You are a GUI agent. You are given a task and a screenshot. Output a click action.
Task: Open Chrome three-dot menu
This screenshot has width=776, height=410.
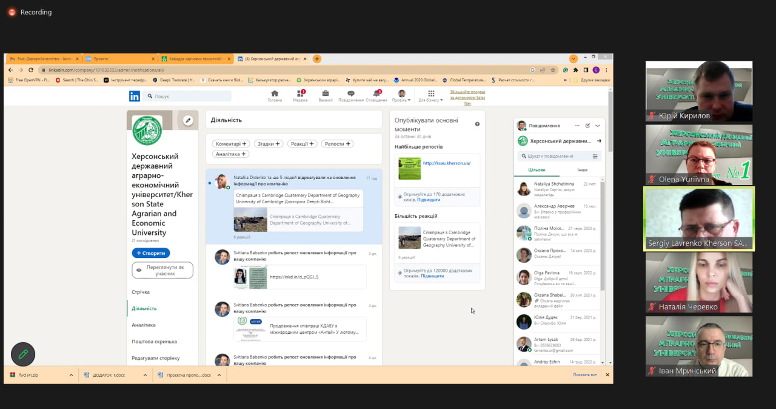pos(606,70)
